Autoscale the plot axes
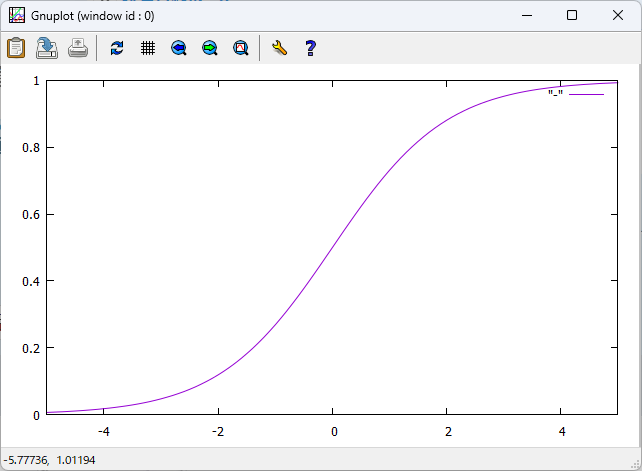642x471 pixels. (x=241, y=47)
